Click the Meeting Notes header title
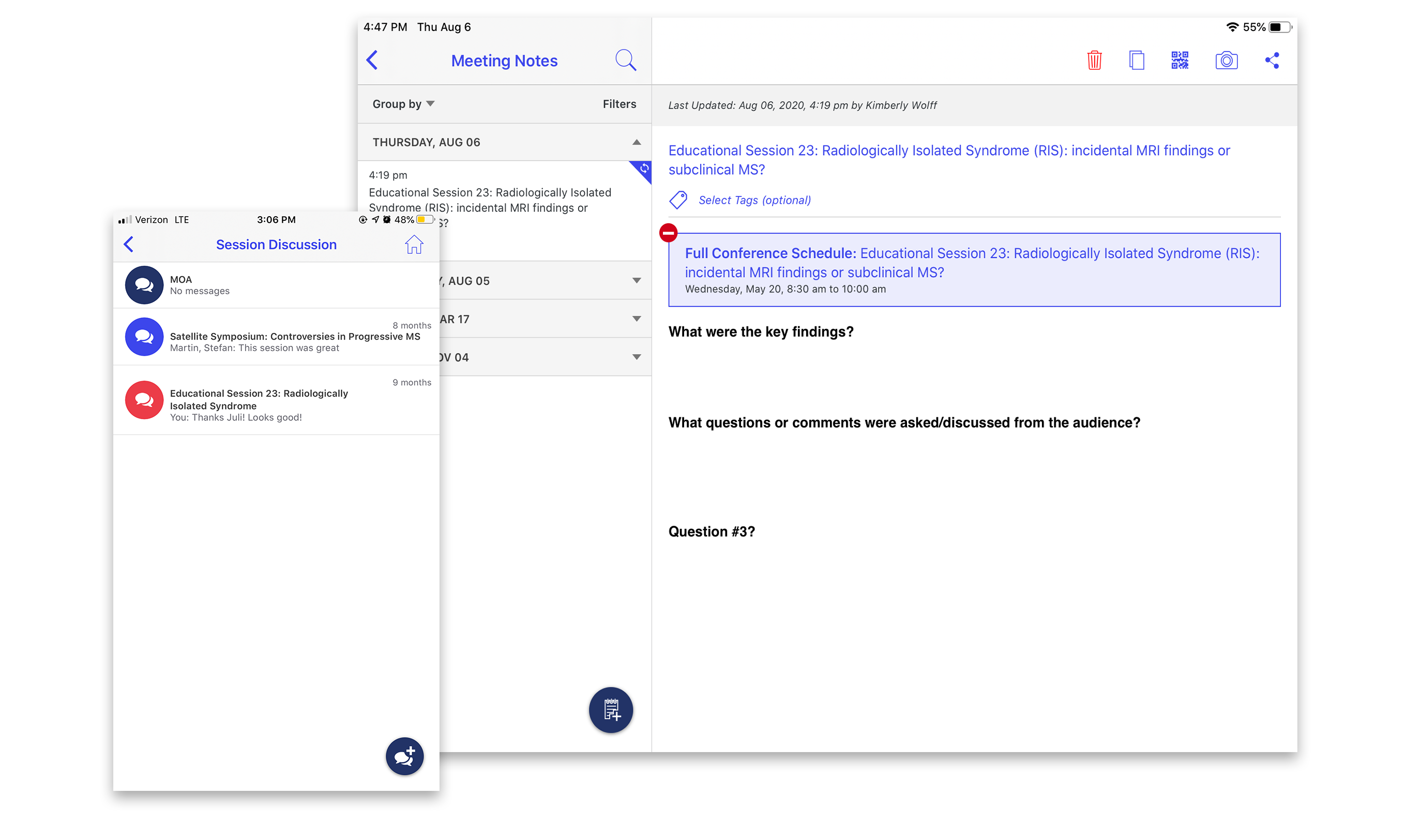Screen dimensions: 1406x840 tap(504, 60)
